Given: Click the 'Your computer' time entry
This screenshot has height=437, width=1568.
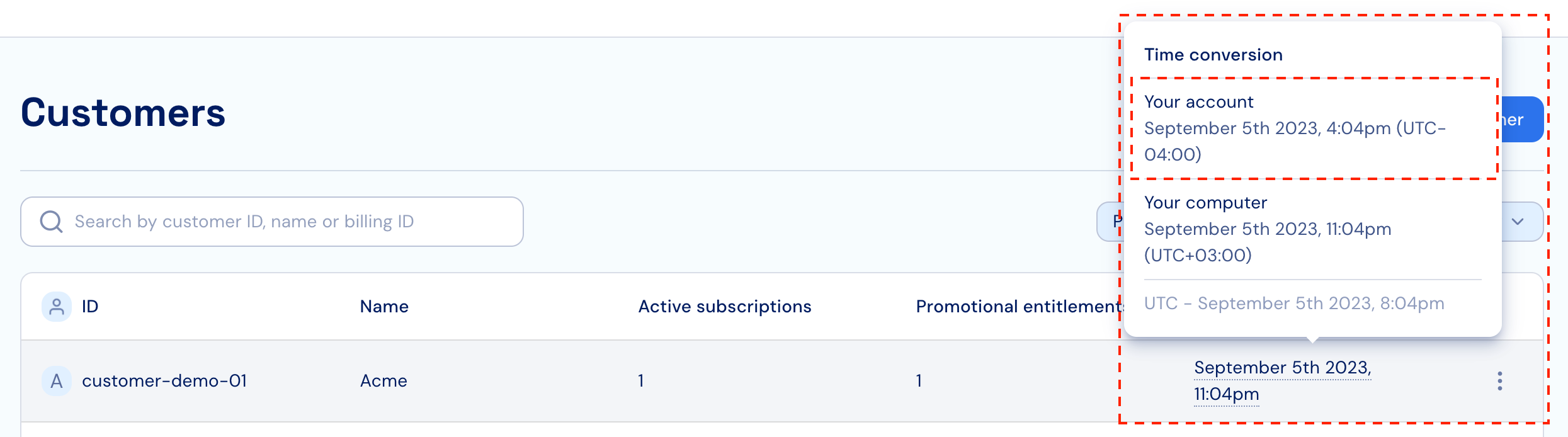Looking at the screenshot, I should click(1313, 229).
